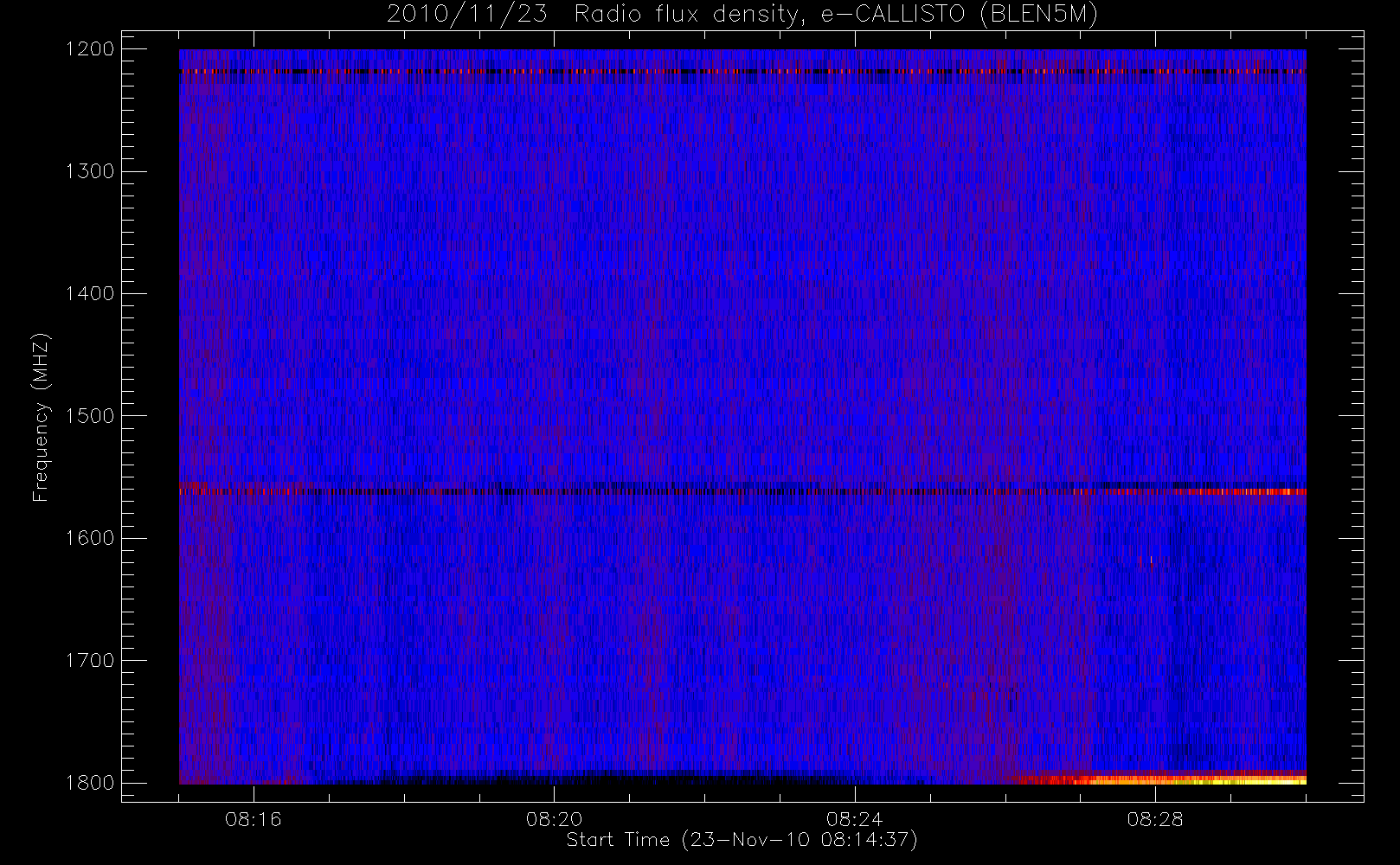Click the 08:28 time tick label
Screen dimensions: 1400x865
[1155, 819]
